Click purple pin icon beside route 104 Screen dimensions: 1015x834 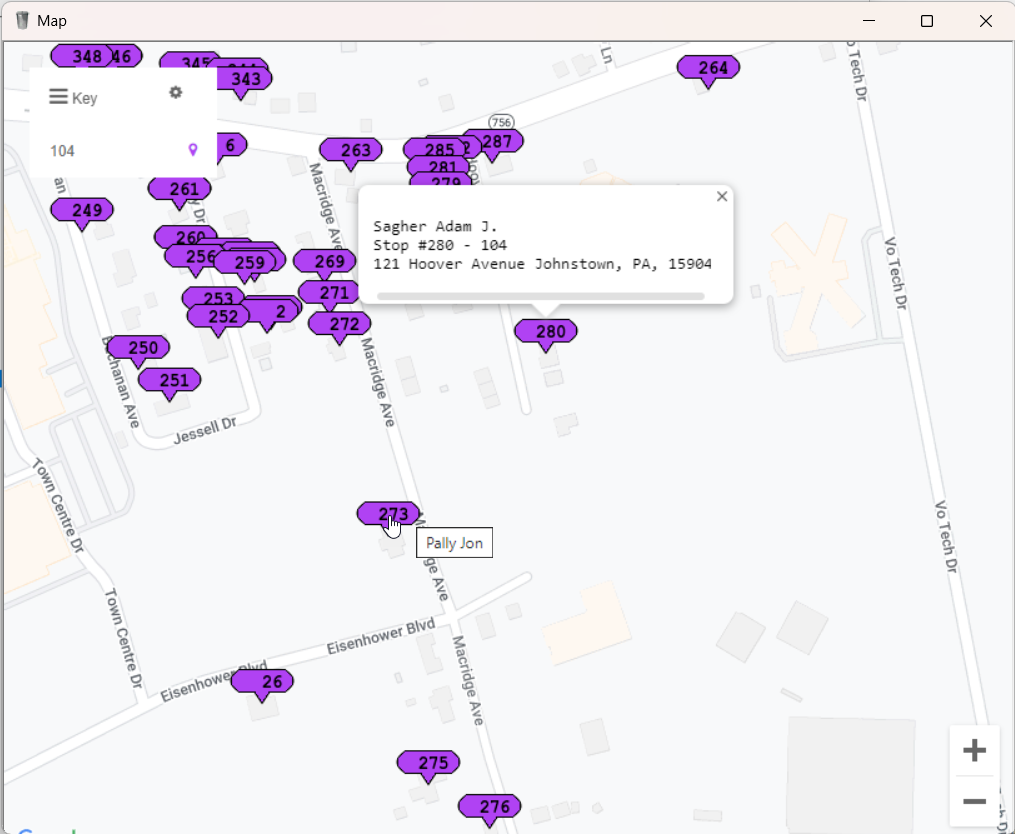193,150
